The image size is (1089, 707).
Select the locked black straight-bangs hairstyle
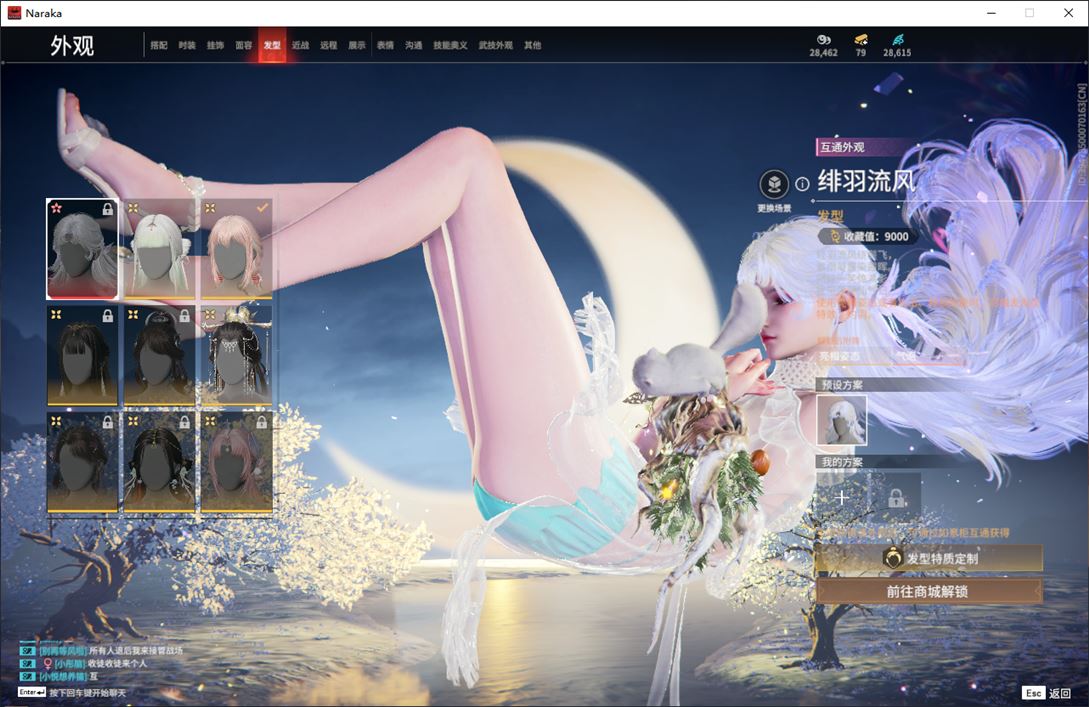[x=82, y=356]
